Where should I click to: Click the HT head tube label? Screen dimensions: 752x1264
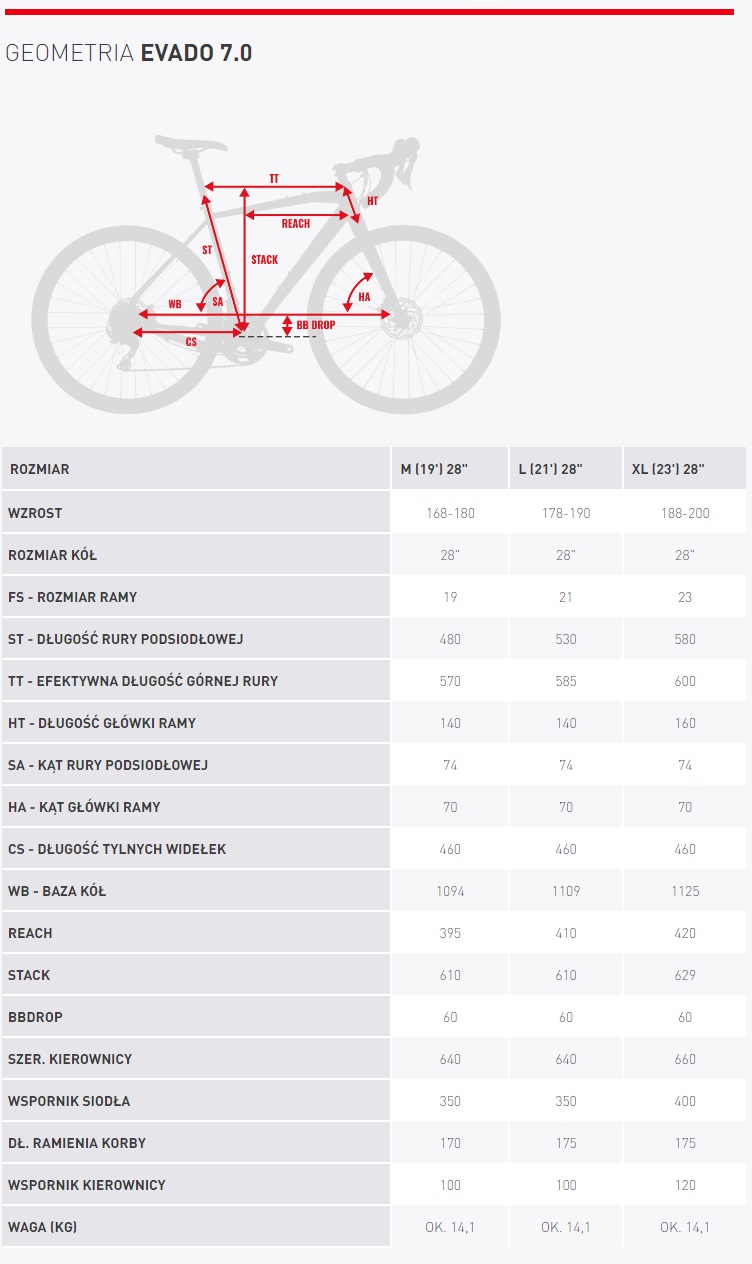pos(372,201)
